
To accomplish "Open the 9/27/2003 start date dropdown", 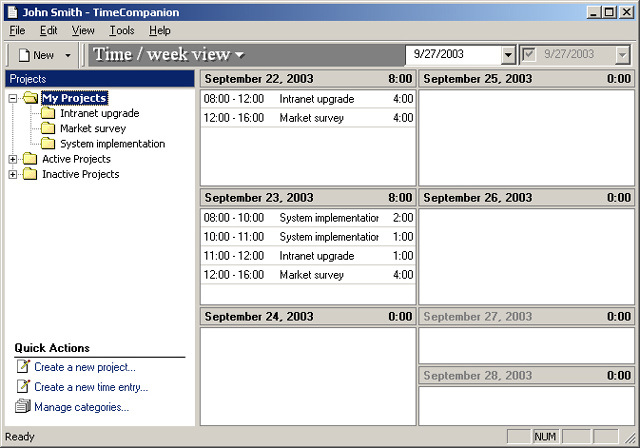I will pos(508,55).
